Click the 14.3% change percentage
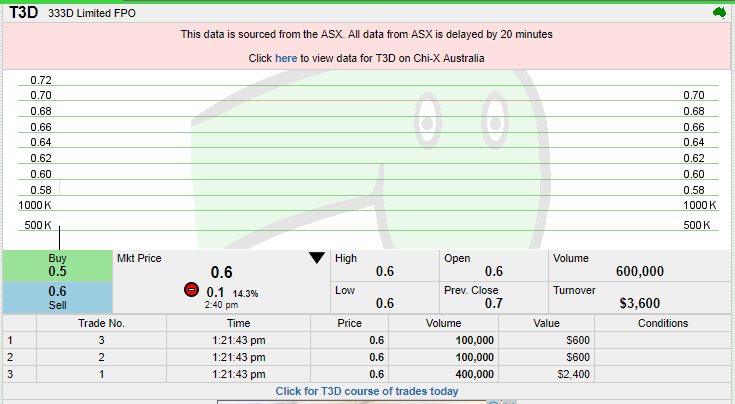This screenshot has height=404, width=735. pyautogui.click(x=245, y=294)
